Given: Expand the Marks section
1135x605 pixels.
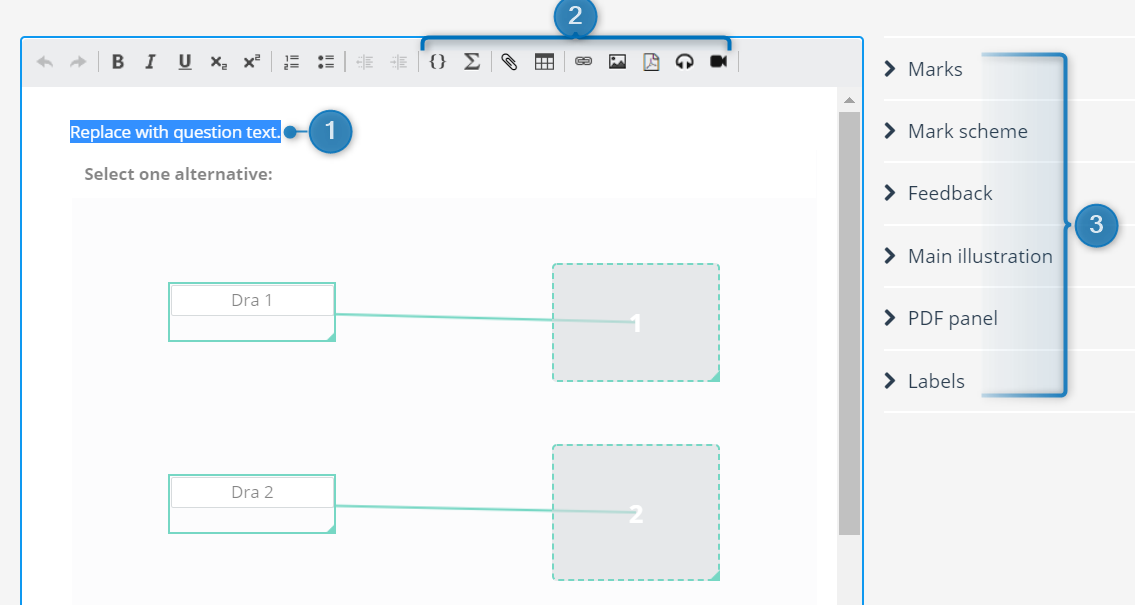Looking at the screenshot, I should pyautogui.click(x=934, y=69).
